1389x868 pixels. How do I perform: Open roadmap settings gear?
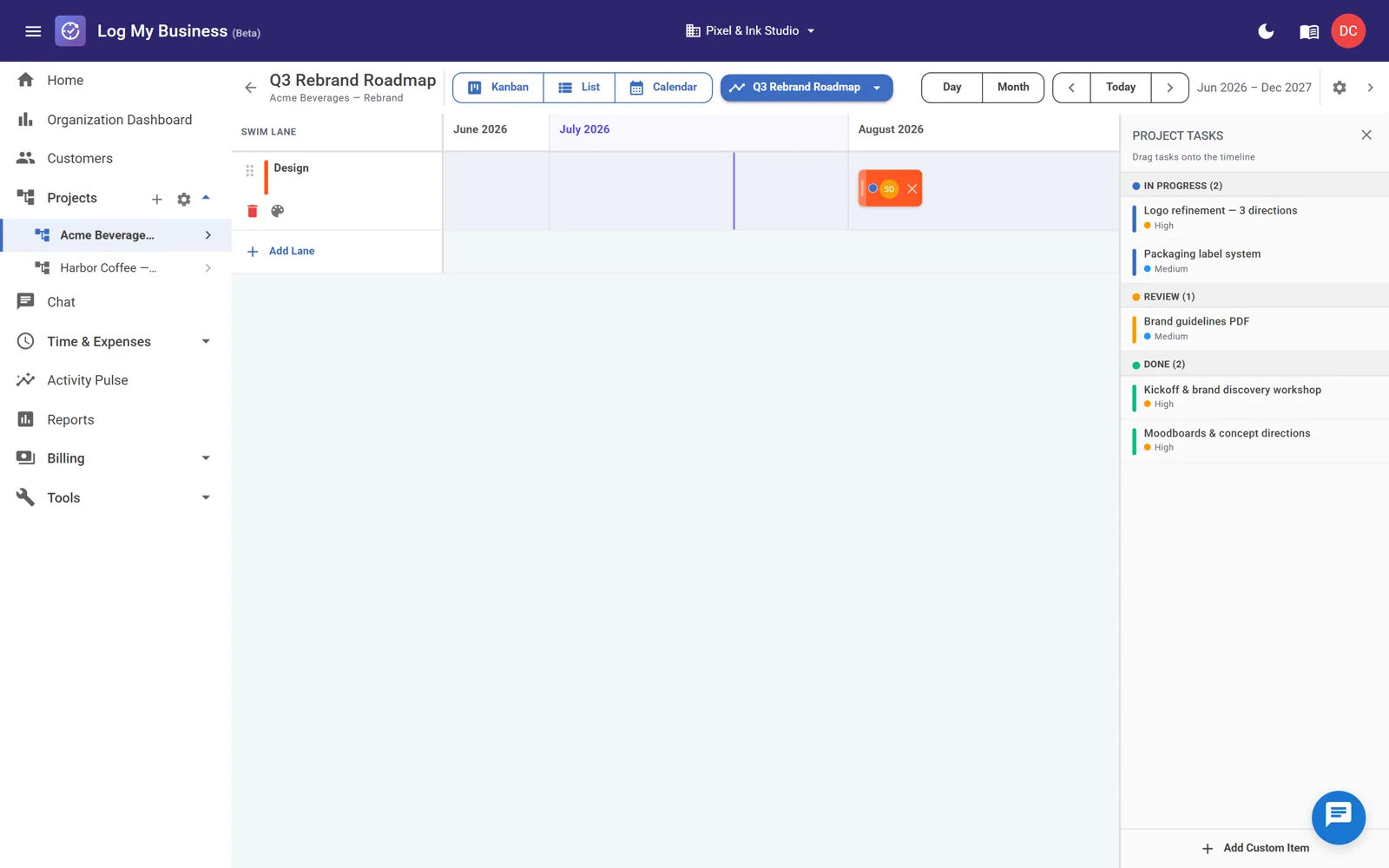point(1340,88)
